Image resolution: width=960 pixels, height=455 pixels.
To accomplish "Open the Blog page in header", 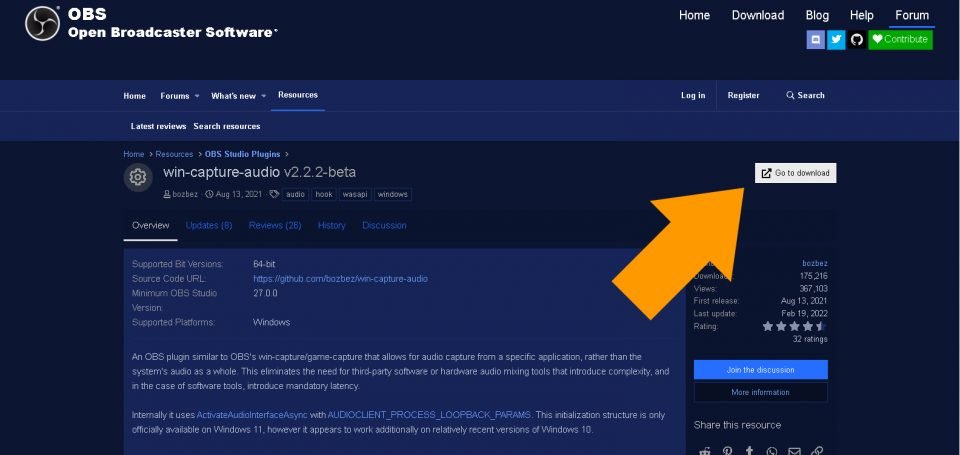I will [x=817, y=15].
